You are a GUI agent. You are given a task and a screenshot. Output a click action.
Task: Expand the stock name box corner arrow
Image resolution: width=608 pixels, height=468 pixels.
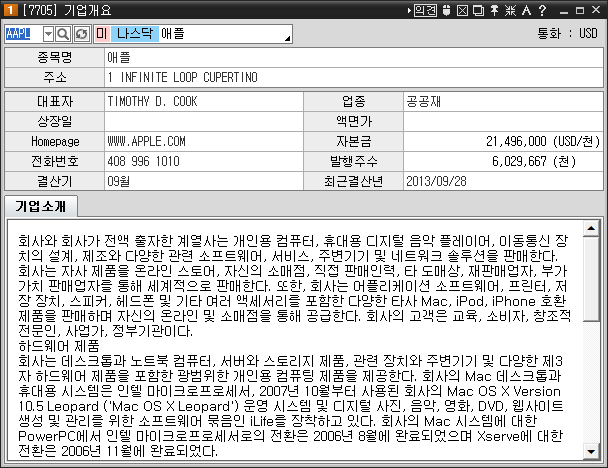point(287,38)
